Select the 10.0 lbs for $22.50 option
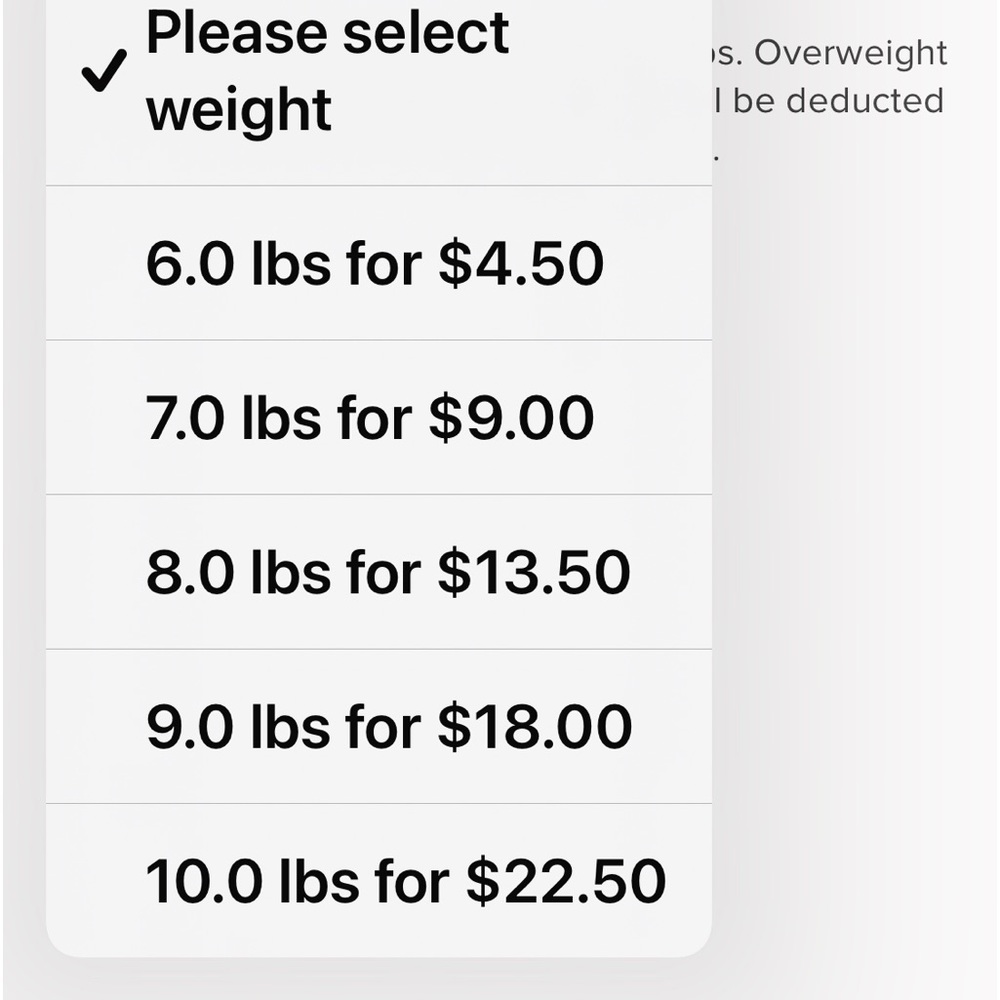The width and height of the screenshot is (1000, 1000). point(379,881)
